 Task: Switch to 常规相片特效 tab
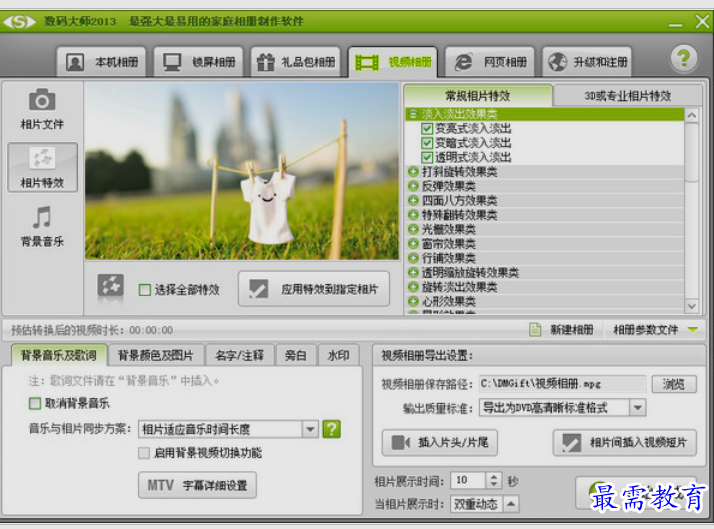pos(478,96)
